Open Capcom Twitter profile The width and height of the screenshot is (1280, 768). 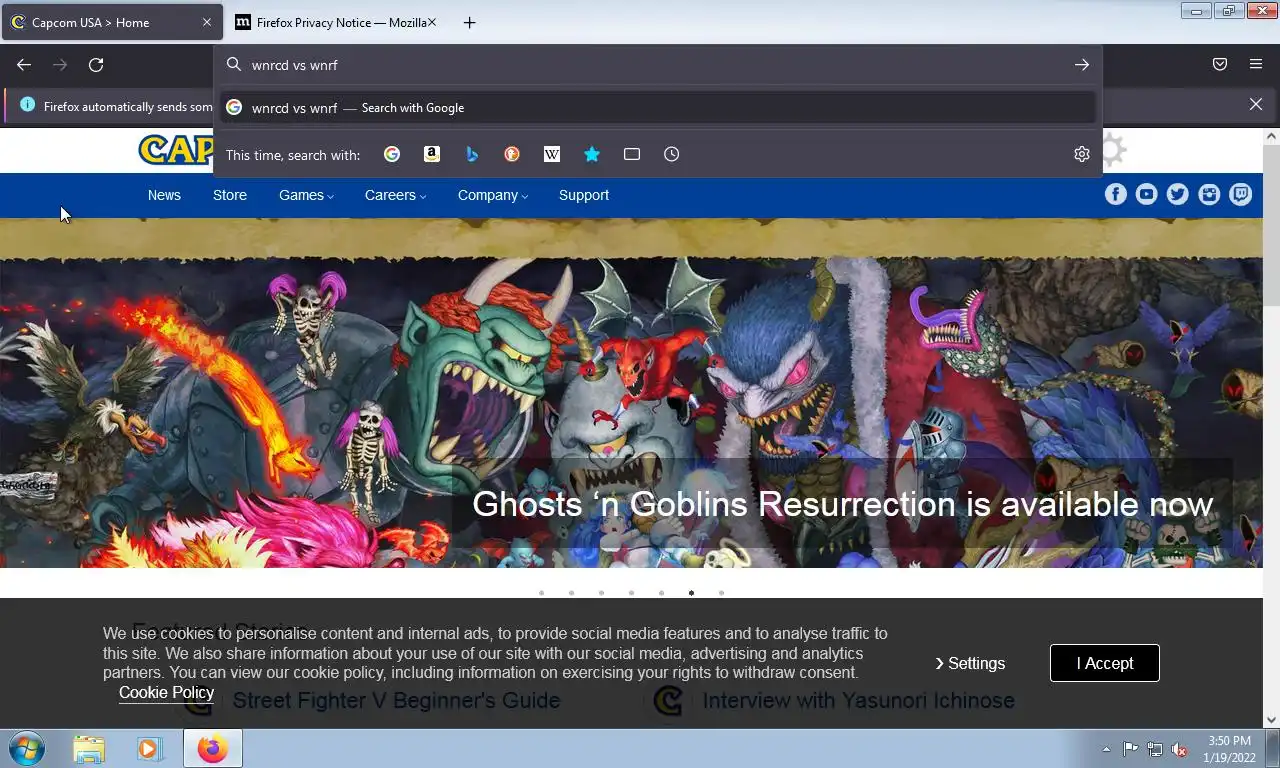tap(1178, 195)
